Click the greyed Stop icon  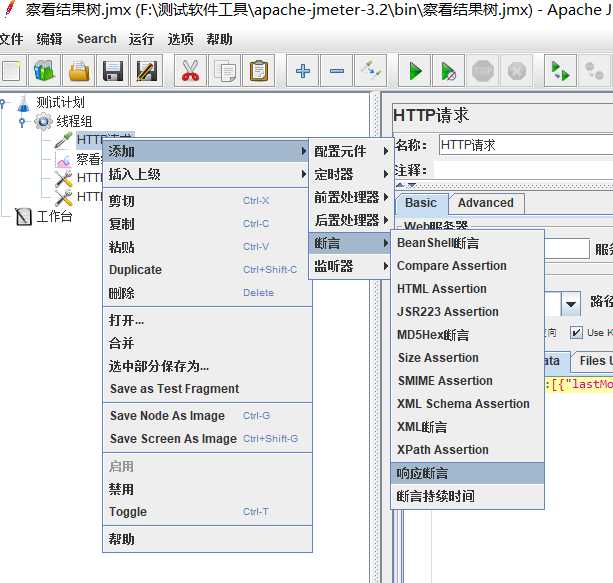[x=483, y=71]
